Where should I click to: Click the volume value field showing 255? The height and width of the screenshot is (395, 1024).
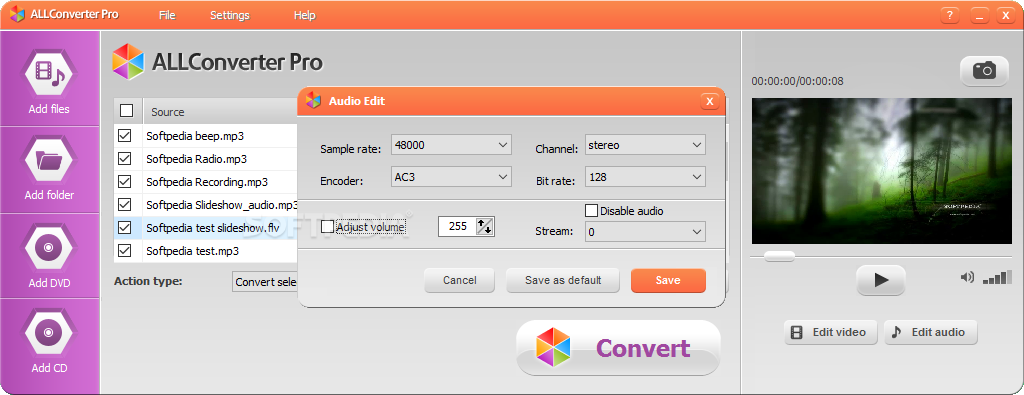tap(456, 227)
